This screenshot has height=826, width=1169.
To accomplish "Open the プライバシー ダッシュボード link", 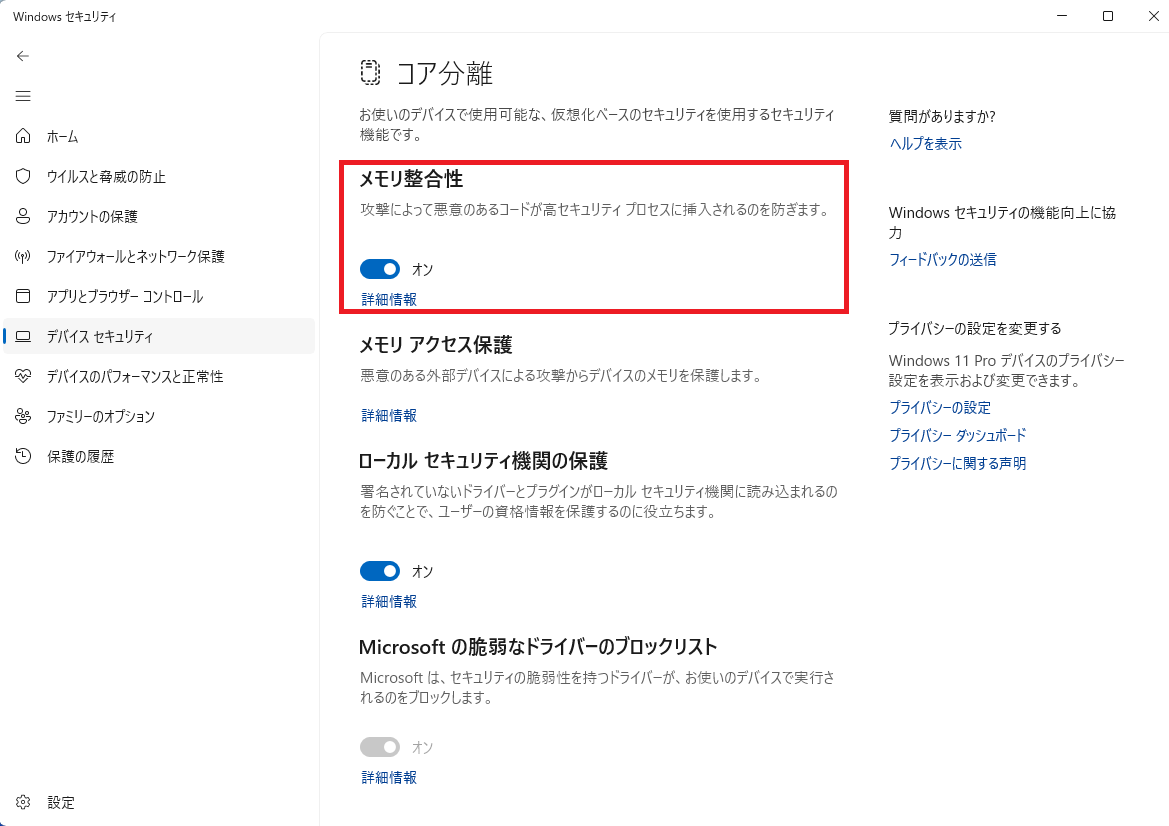I will pos(957,435).
